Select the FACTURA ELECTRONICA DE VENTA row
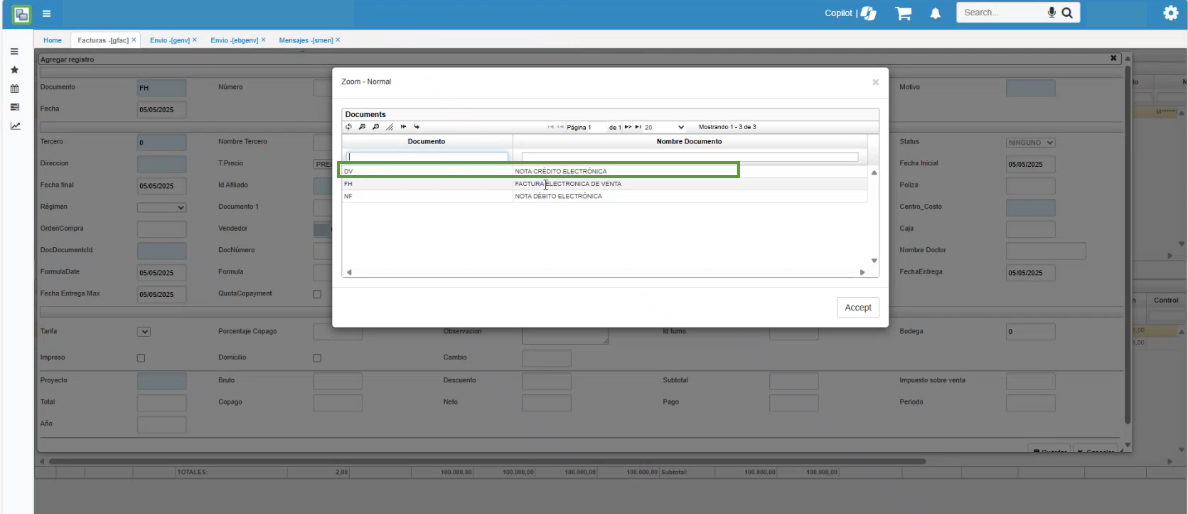 click(x=568, y=184)
